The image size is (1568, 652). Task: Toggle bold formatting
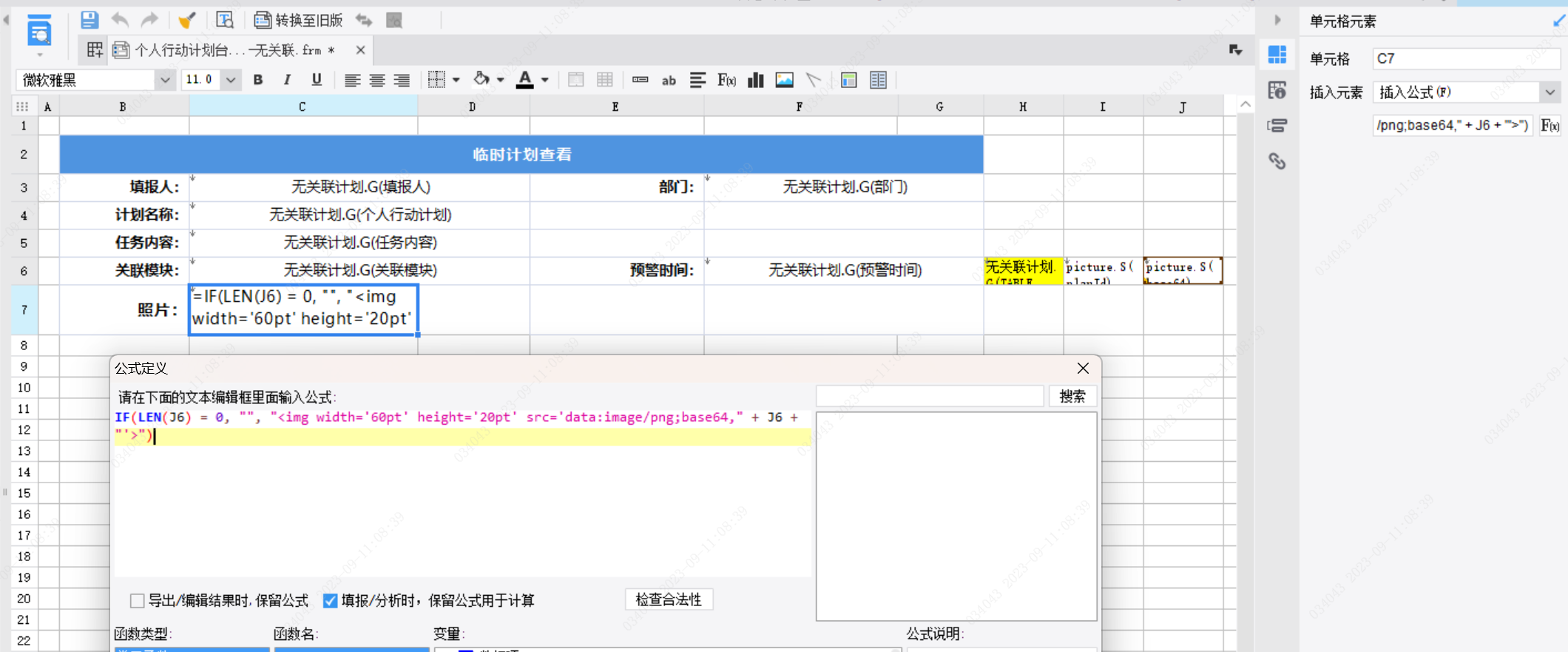point(258,80)
